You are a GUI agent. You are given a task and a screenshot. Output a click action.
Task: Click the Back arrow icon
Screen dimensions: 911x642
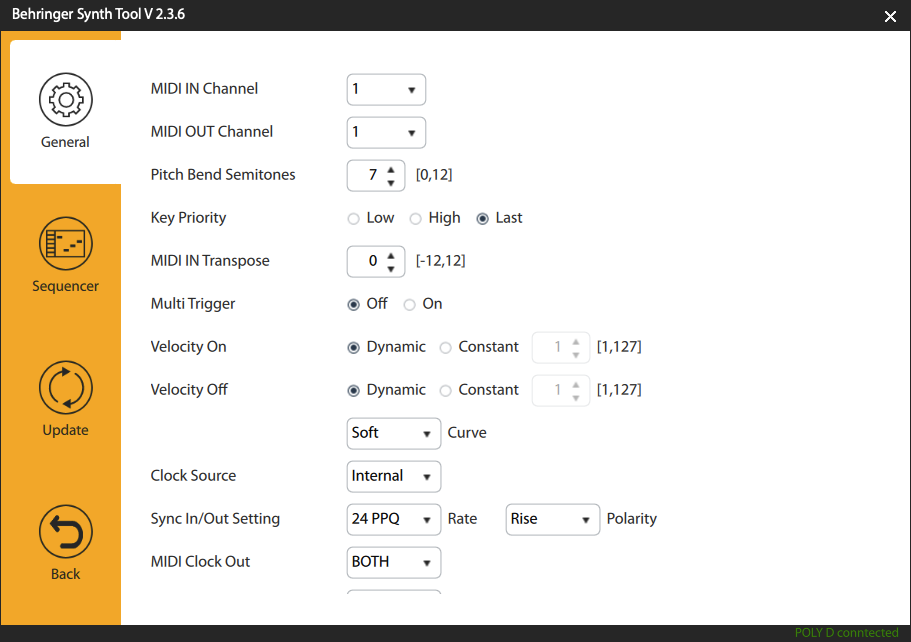click(x=66, y=532)
